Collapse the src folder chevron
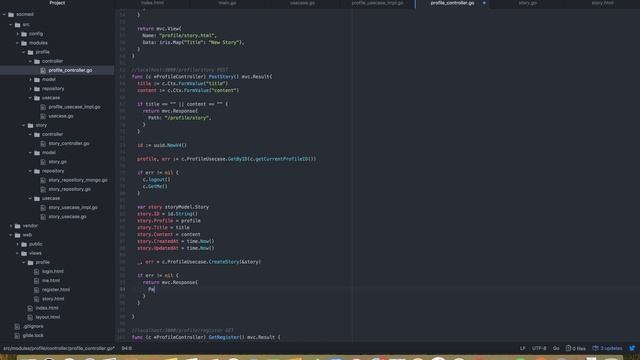The height and width of the screenshot is (360, 640). point(11,25)
